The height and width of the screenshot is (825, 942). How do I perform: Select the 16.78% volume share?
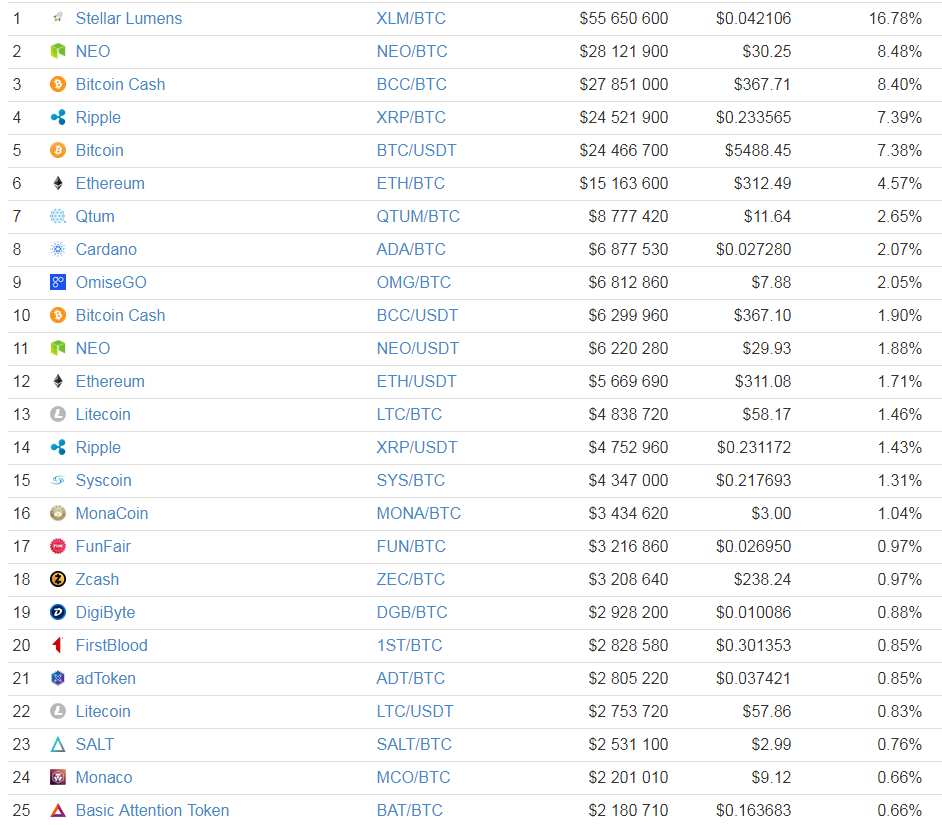click(x=895, y=19)
